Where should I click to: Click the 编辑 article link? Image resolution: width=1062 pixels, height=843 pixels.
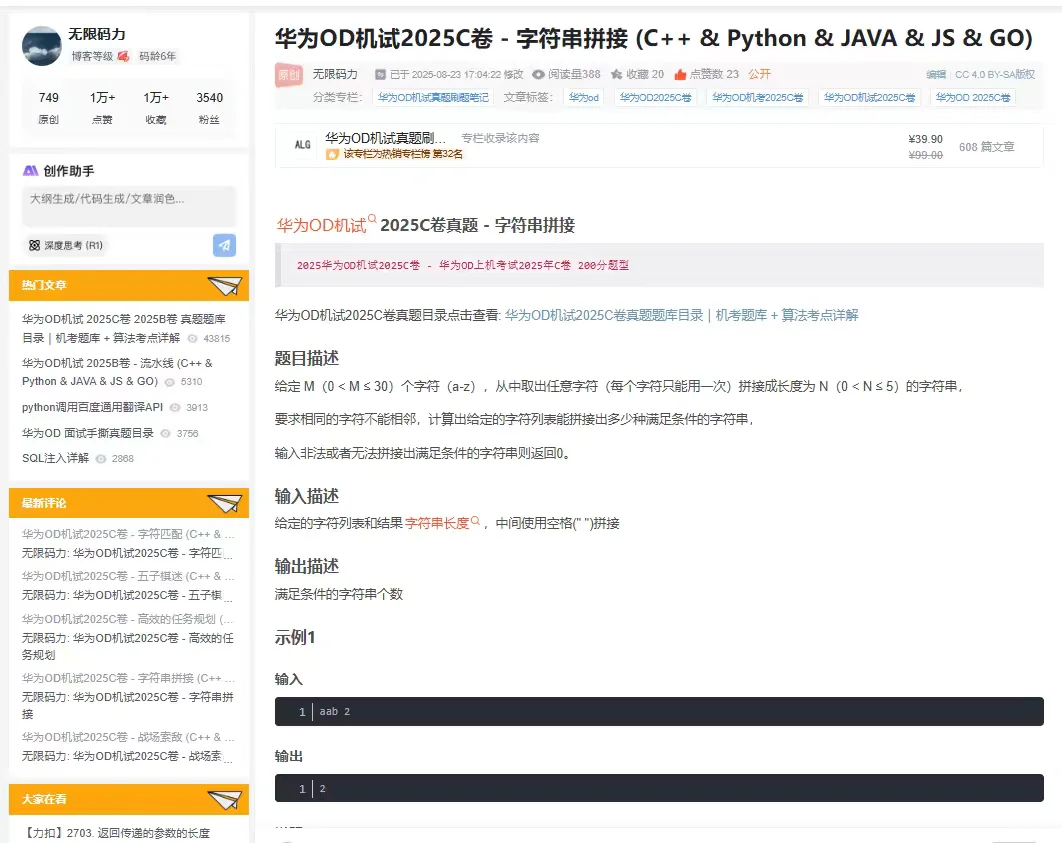[x=936, y=74]
